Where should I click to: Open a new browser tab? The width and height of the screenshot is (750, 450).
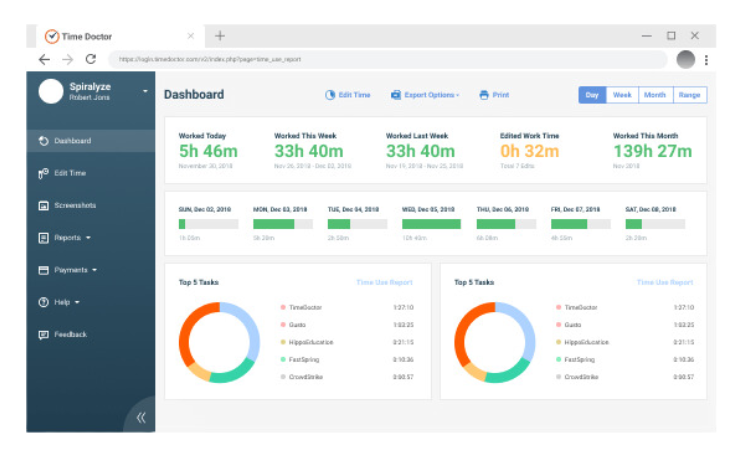[220, 36]
